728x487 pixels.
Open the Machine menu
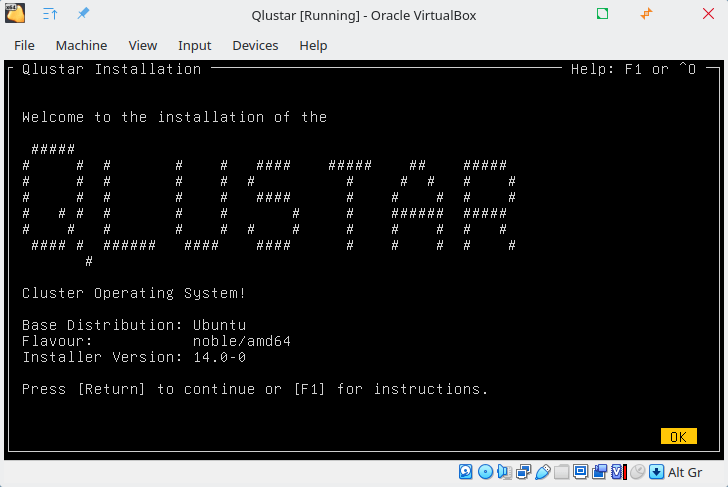click(81, 45)
